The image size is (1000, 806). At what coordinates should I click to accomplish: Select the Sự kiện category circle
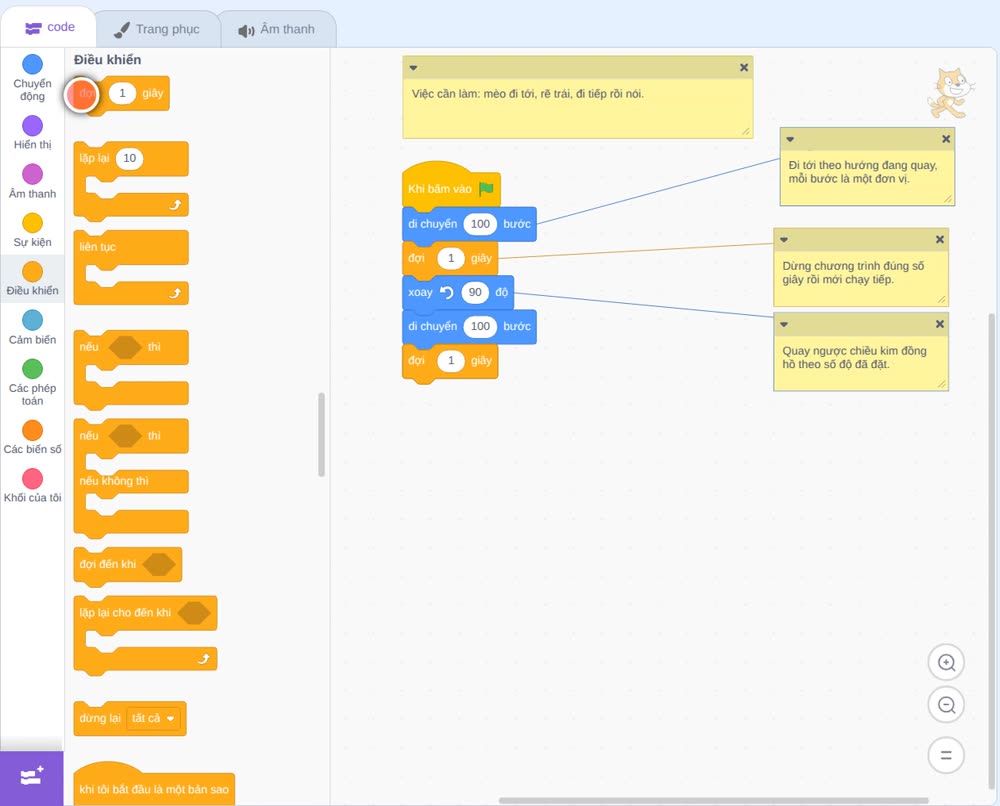tap(33, 223)
